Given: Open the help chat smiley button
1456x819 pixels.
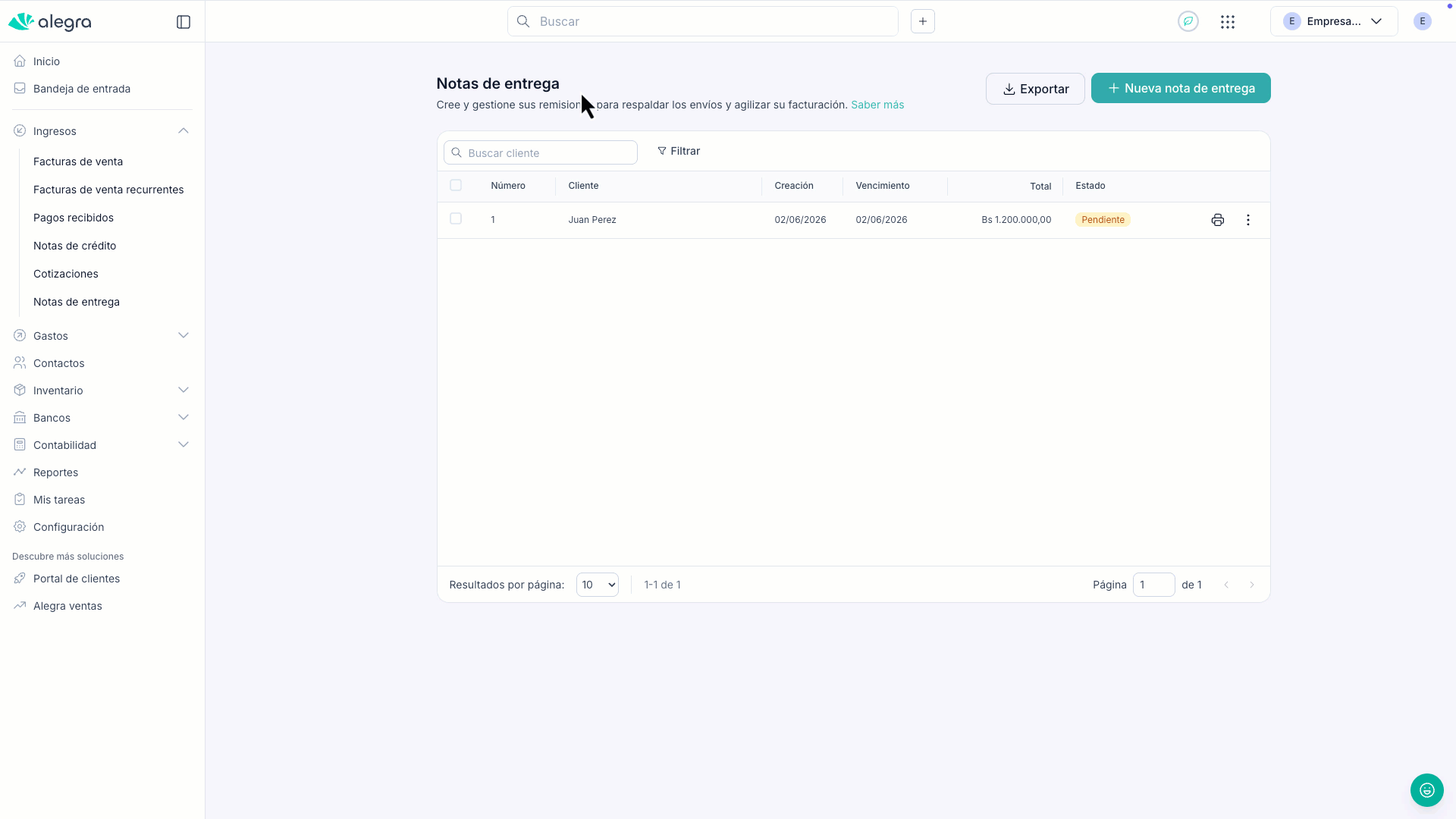Looking at the screenshot, I should pos(1427,790).
